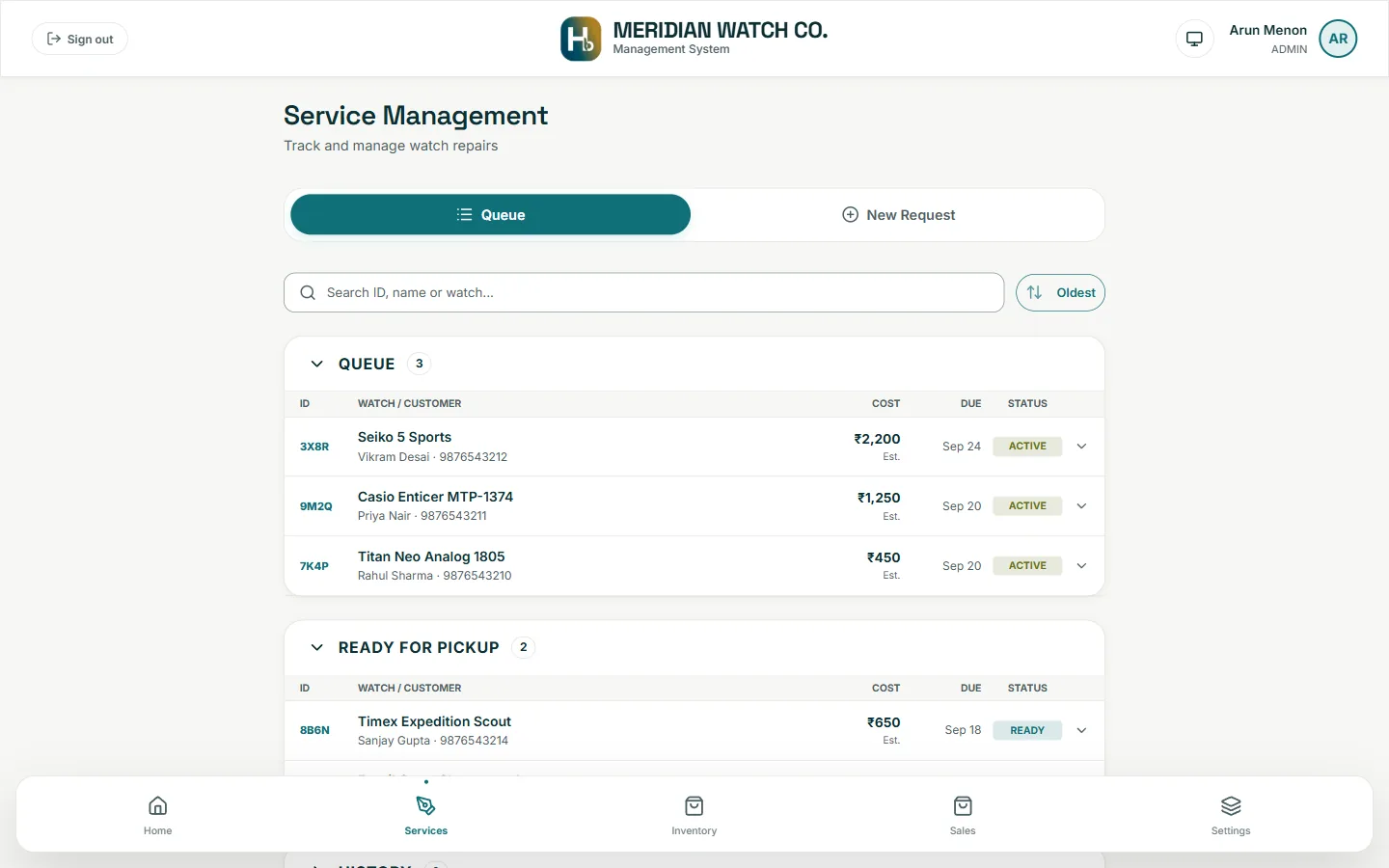Click the Titan Neo Analog 1805 watch name
The image size is (1389, 868).
pyautogui.click(x=431, y=556)
